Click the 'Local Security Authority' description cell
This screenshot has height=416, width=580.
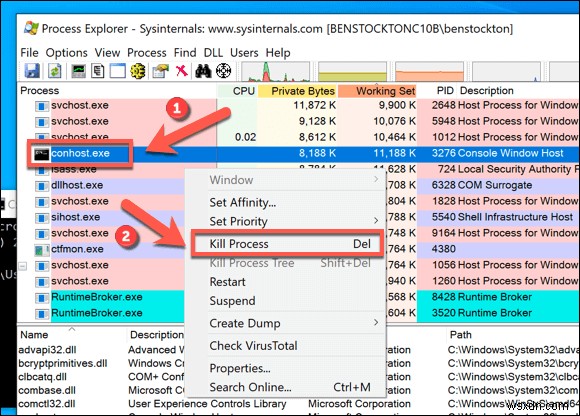click(519, 169)
